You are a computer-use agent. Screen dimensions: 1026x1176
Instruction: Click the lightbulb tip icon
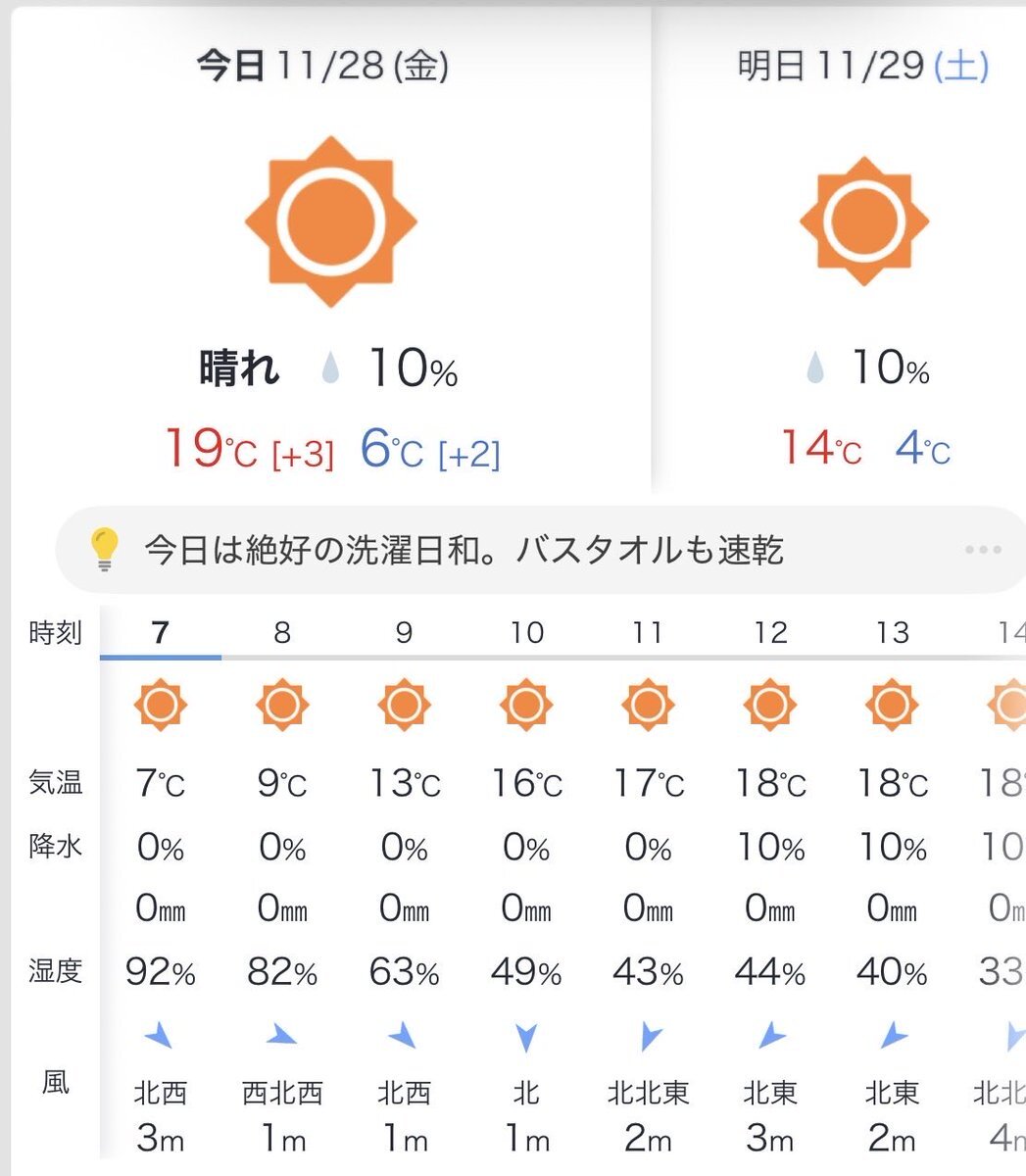[105, 550]
